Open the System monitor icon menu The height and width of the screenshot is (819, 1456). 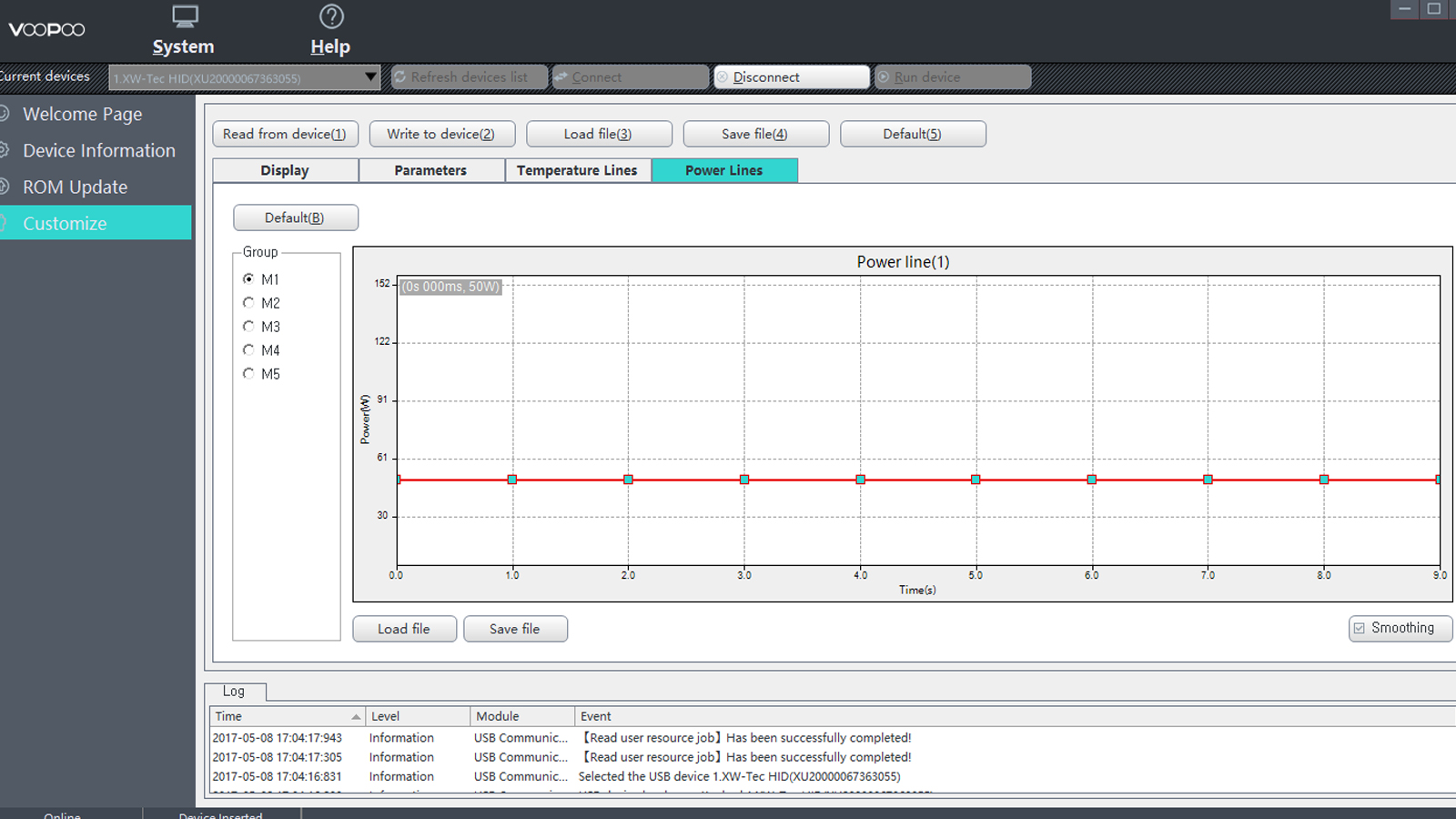pos(185,16)
